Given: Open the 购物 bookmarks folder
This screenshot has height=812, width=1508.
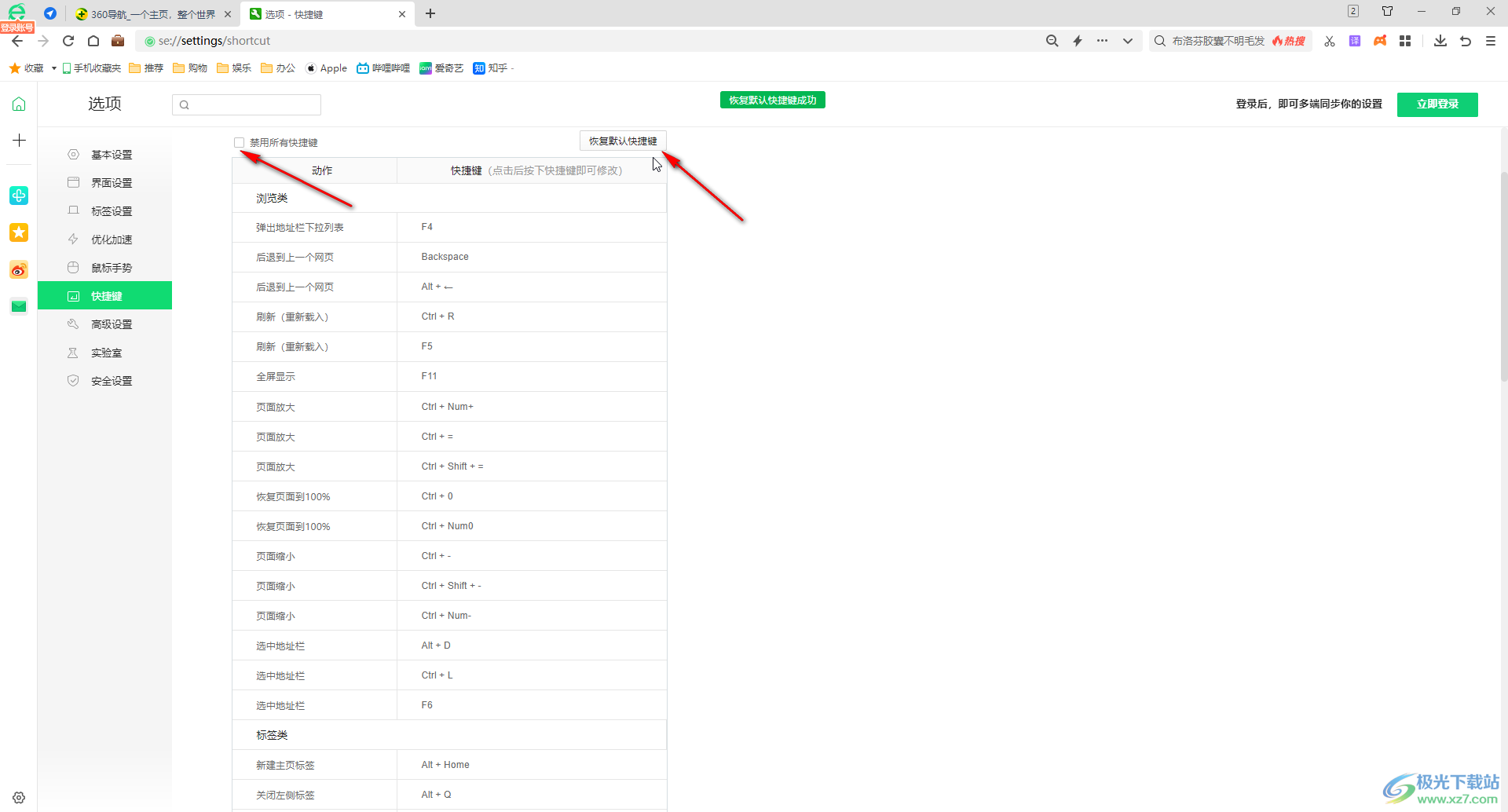Looking at the screenshot, I should click(190, 68).
